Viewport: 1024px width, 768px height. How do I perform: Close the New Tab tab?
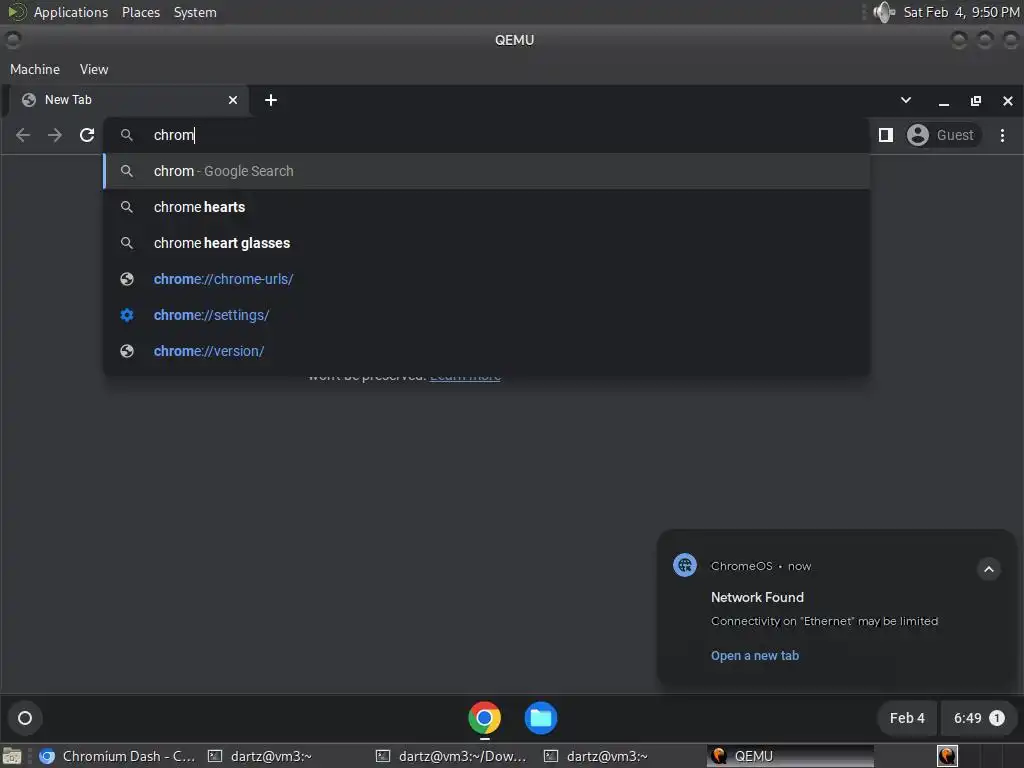[233, 100]
